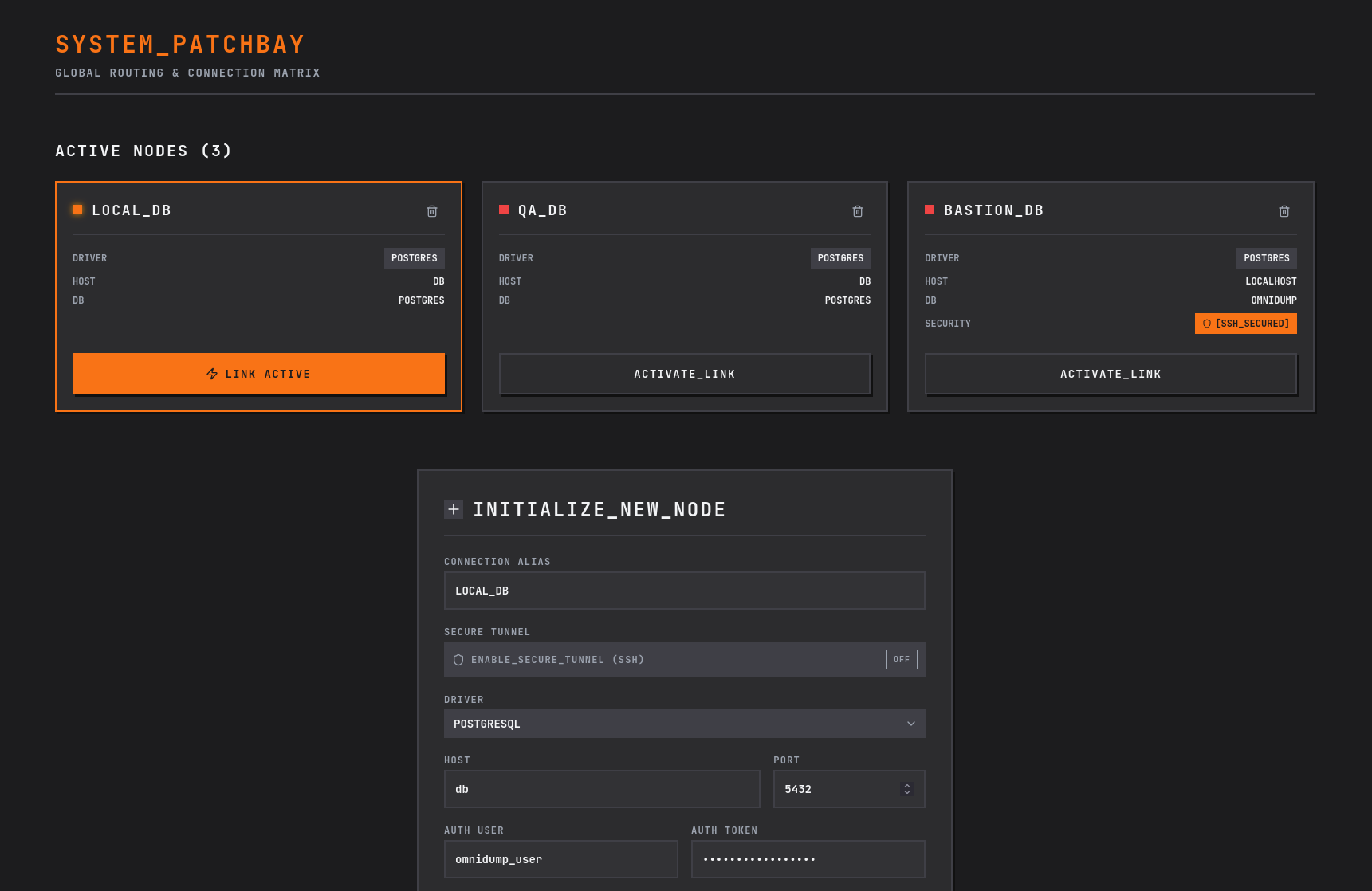Image resolution: width=1372 pixels, height=891 pixels.
Task: Click the plus icon beside INITIALIZE_NEW_NODE
Action: (x=454, y=509)
